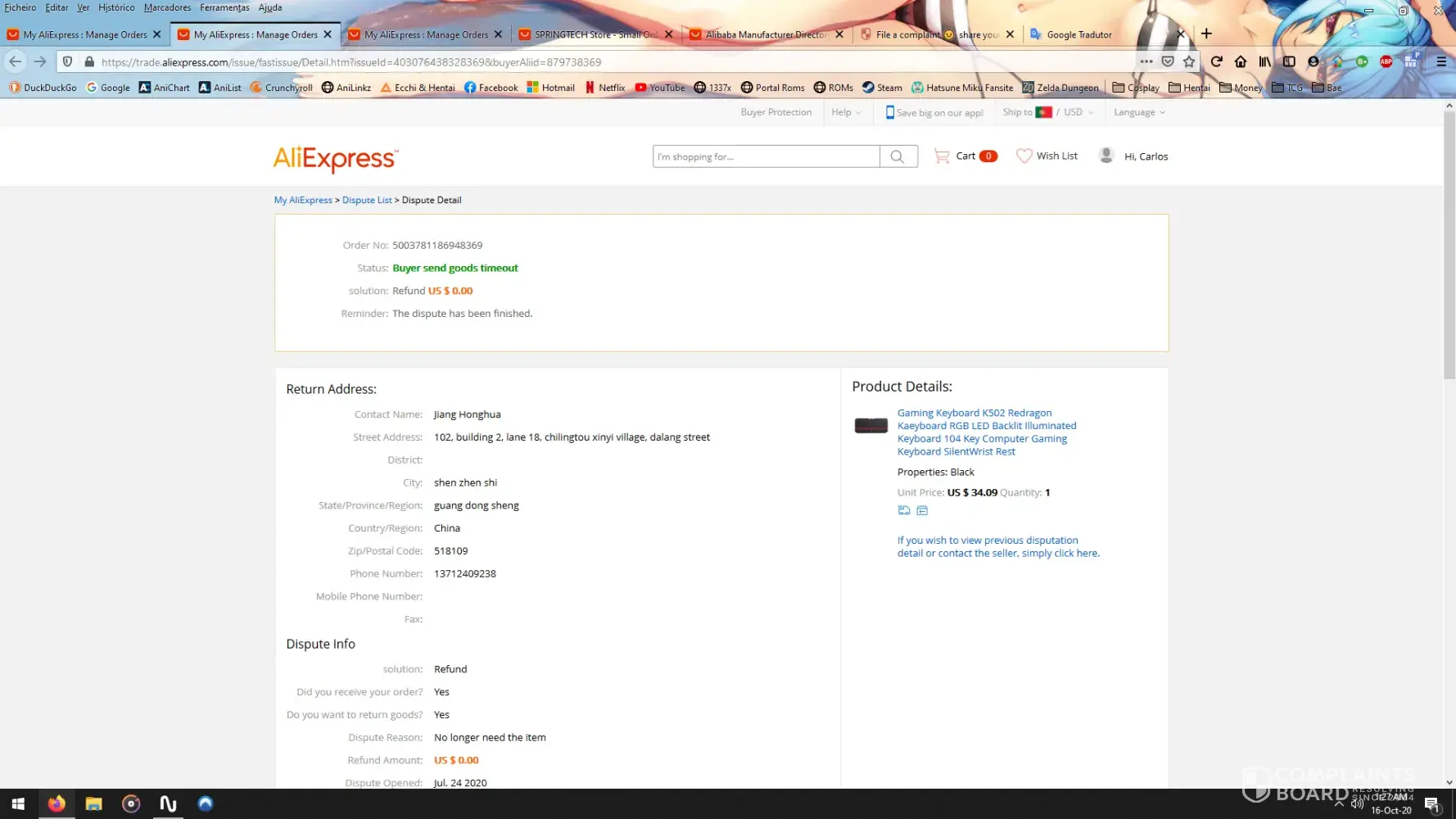
Task: Click the Adblock Plus extension icon
Action: click(x=1386, y=61)
